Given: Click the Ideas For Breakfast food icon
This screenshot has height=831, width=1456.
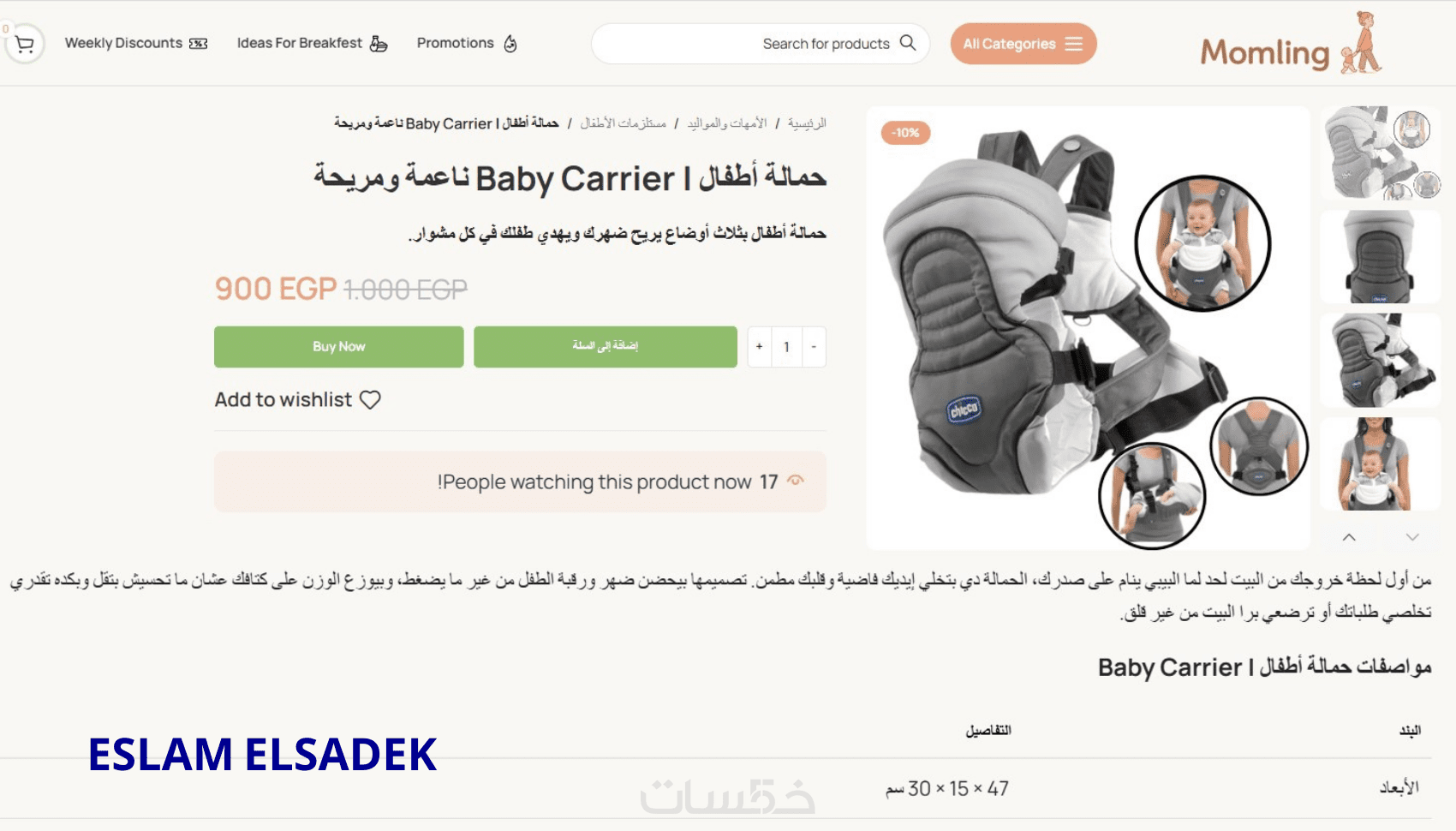Looking at the screenshot, I should coord(379,44).
